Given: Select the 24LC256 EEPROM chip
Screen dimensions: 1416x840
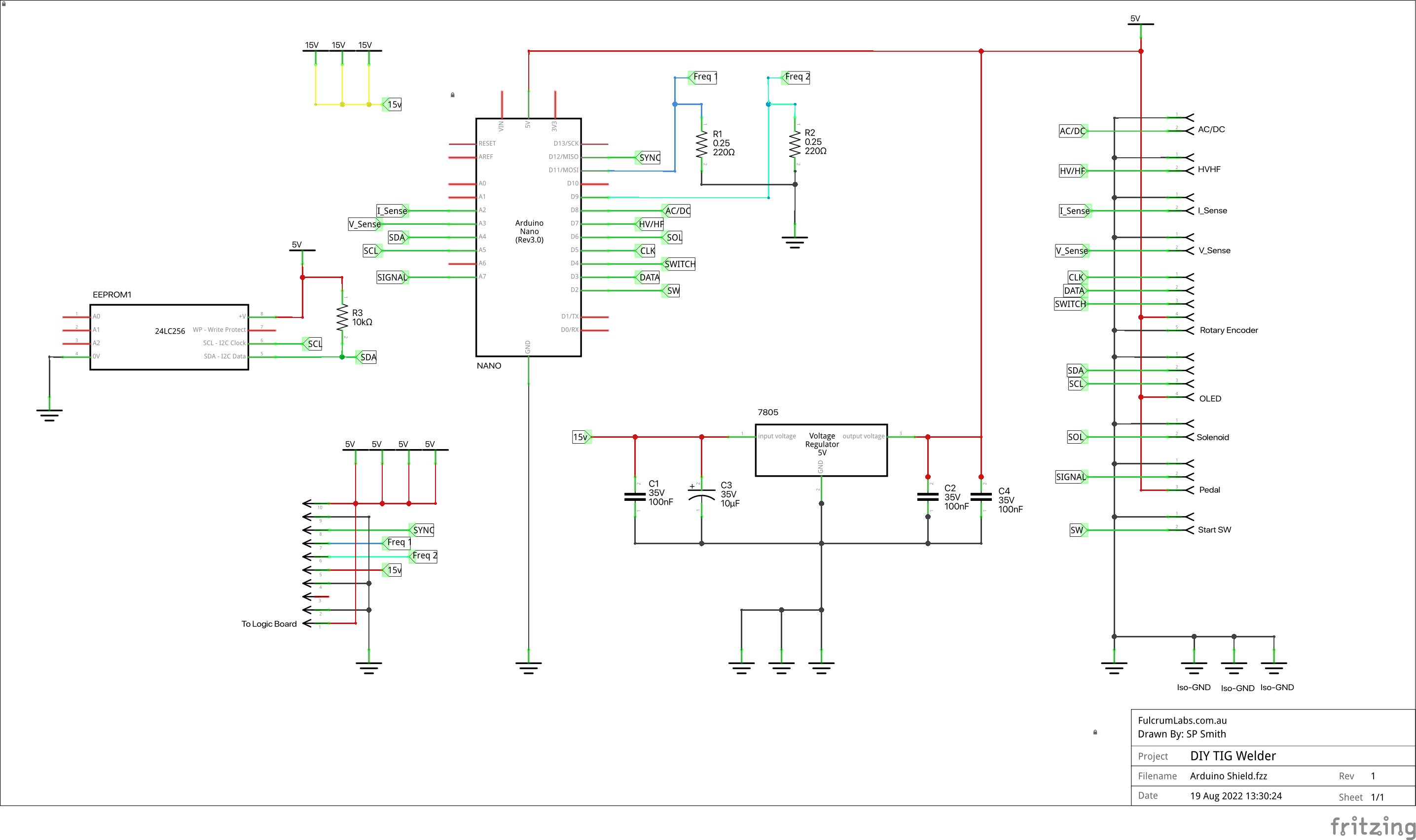Looking at the screenshot, I should point(169,337).
